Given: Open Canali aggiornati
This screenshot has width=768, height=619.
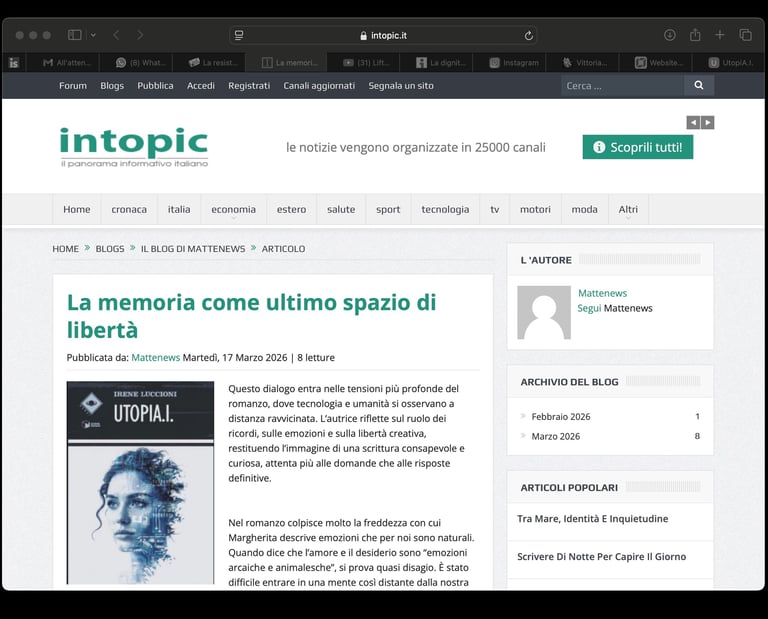Looking at the screenshot, I should click(x=319, y=86).
